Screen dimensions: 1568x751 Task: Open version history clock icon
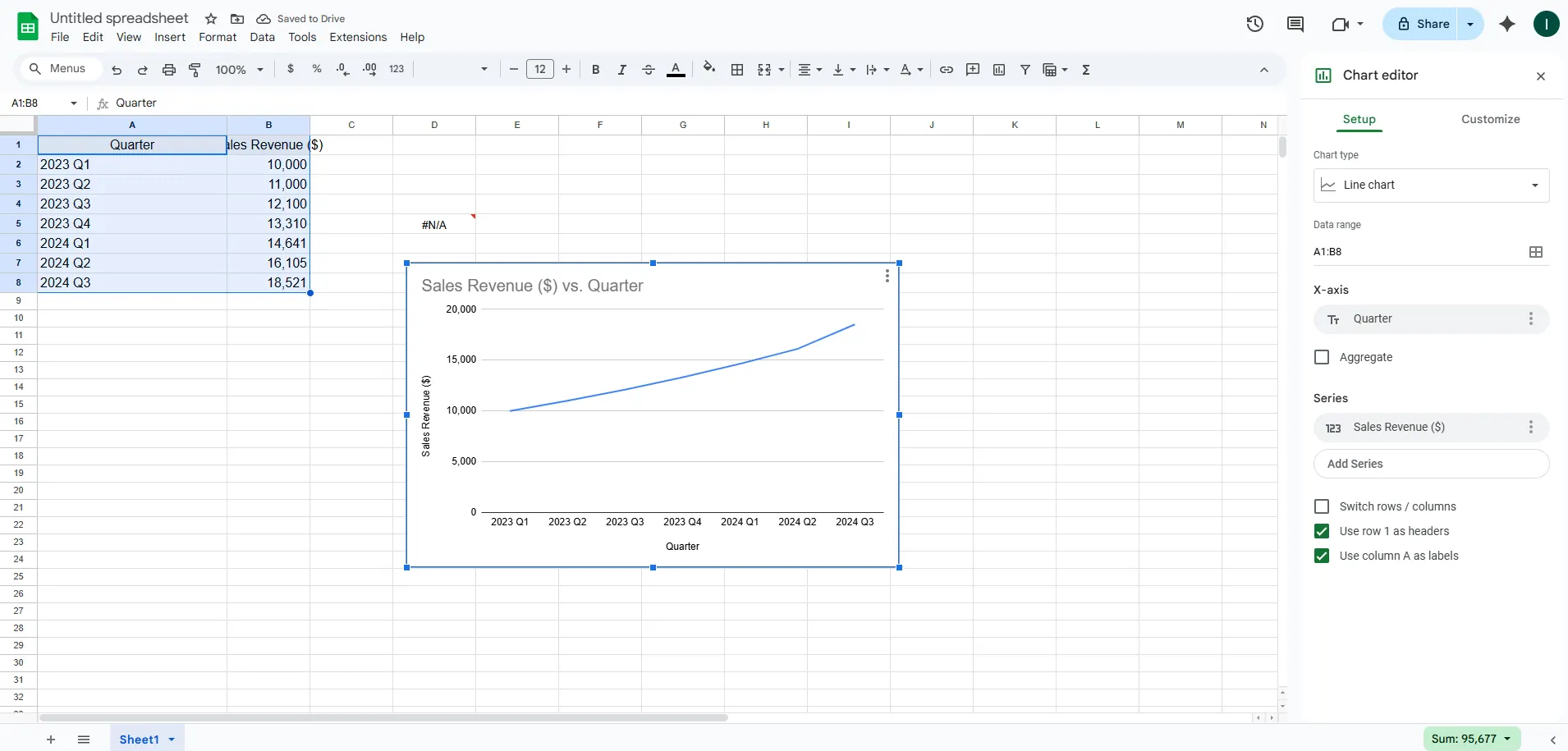coord(1254,24)
